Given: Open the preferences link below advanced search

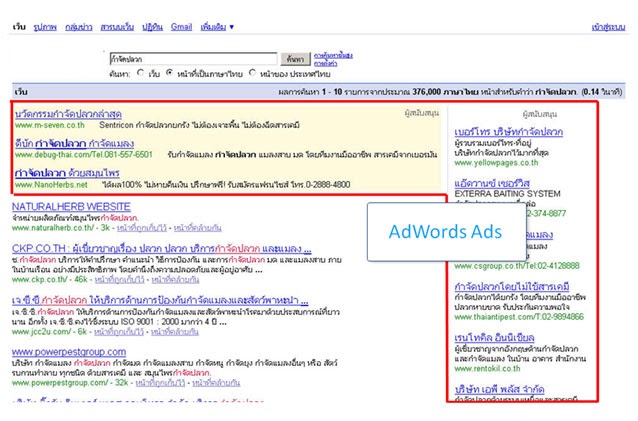Looking at the screenshot, I should [x=326, y=64].
